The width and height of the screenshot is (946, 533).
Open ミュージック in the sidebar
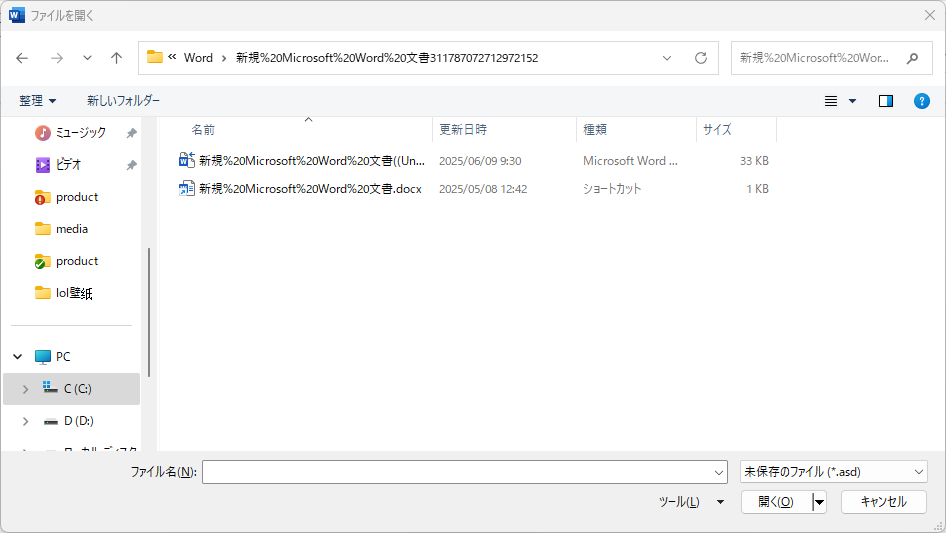(x=81, y=133)
